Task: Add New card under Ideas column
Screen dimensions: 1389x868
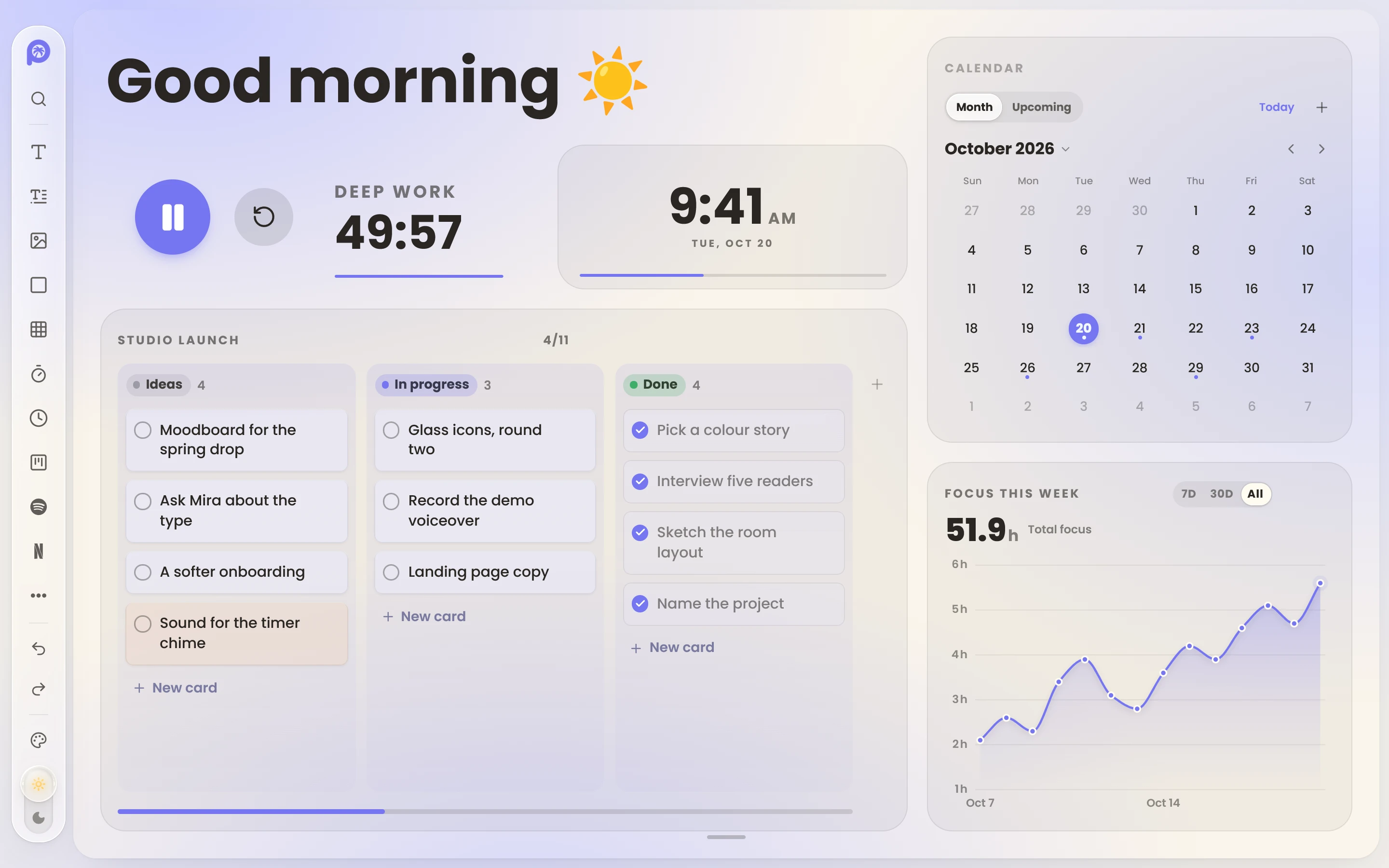Action: 176,688
